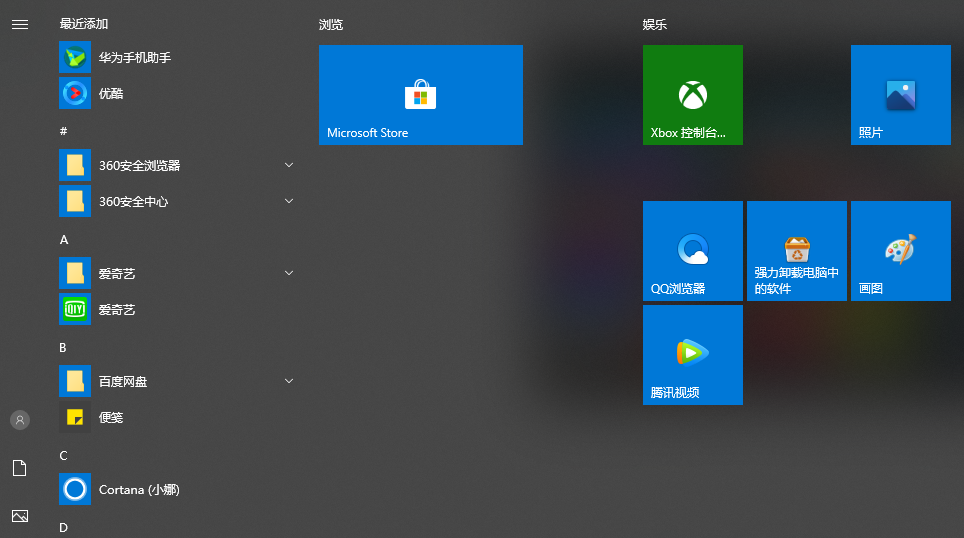Launch the QQ浏览器 tile

(692, 251)
